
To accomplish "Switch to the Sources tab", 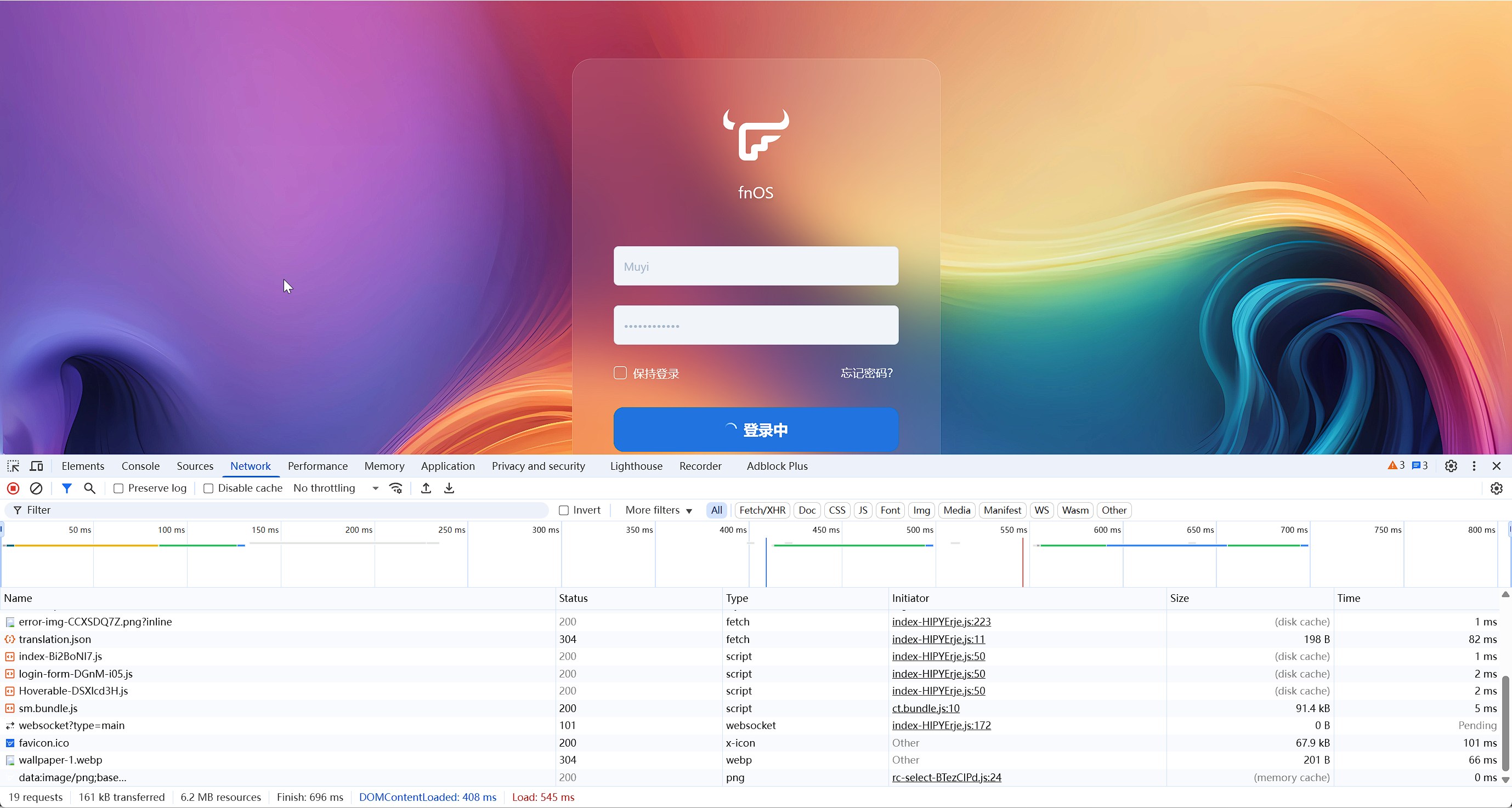I will point(195,466).
